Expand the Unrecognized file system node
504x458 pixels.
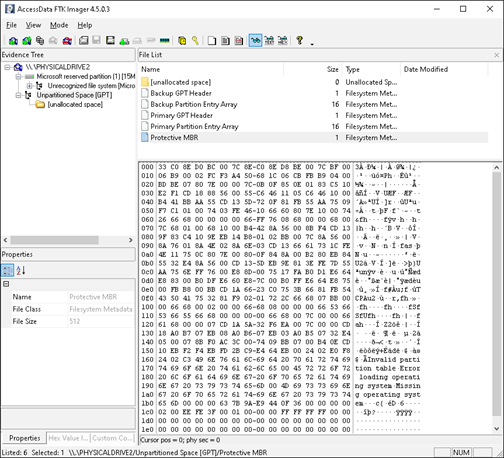pyautogui.click(x=29, y=86)
